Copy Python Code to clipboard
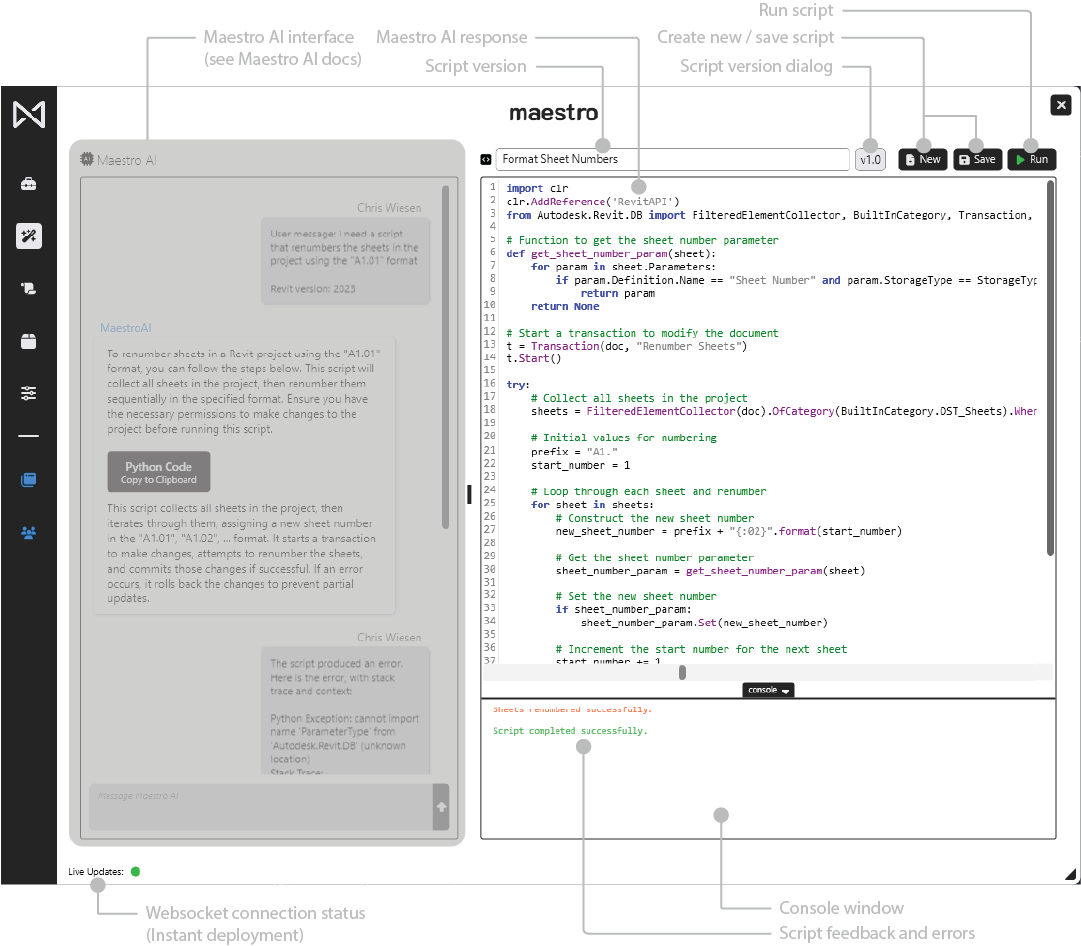Image resolution: width=1081 pixels, height=946 pixels. coord(159,472)
